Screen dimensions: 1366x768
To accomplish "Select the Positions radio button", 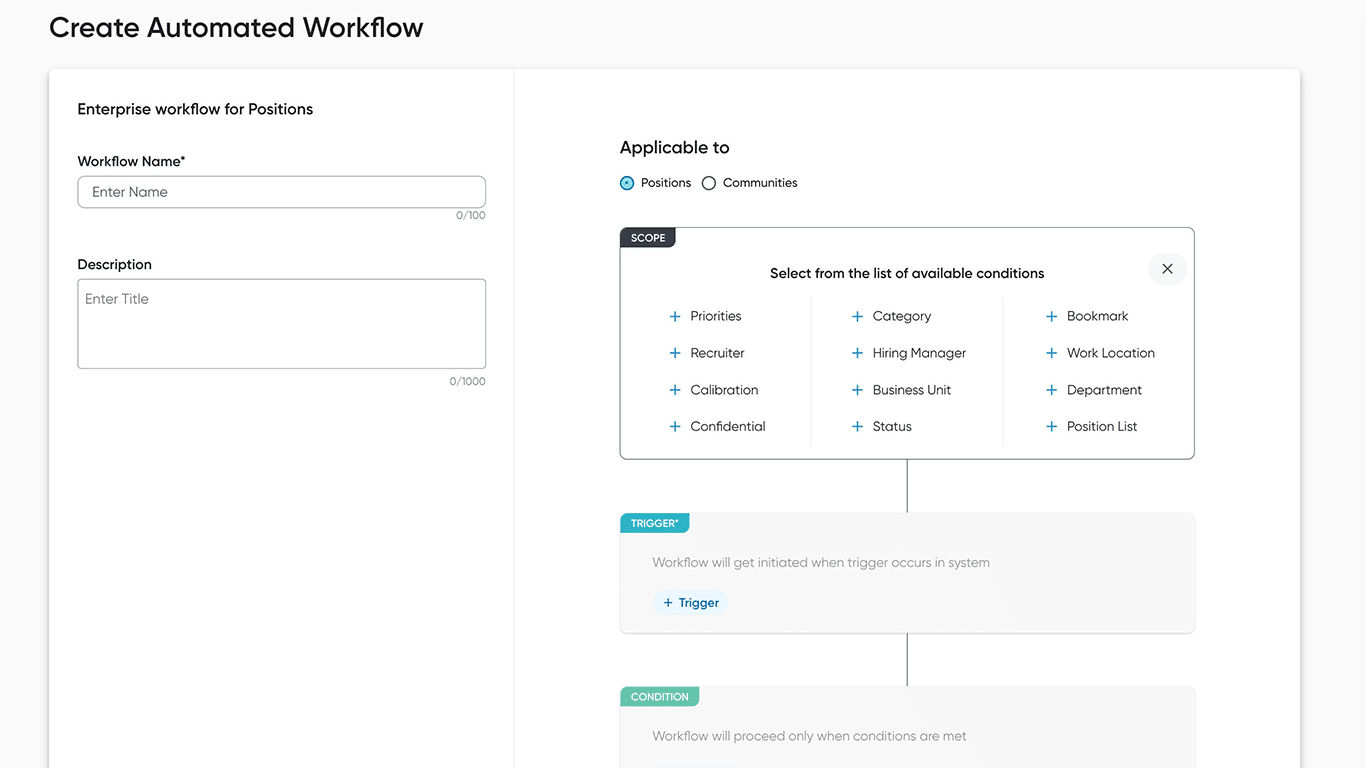I will pos(626,183).
